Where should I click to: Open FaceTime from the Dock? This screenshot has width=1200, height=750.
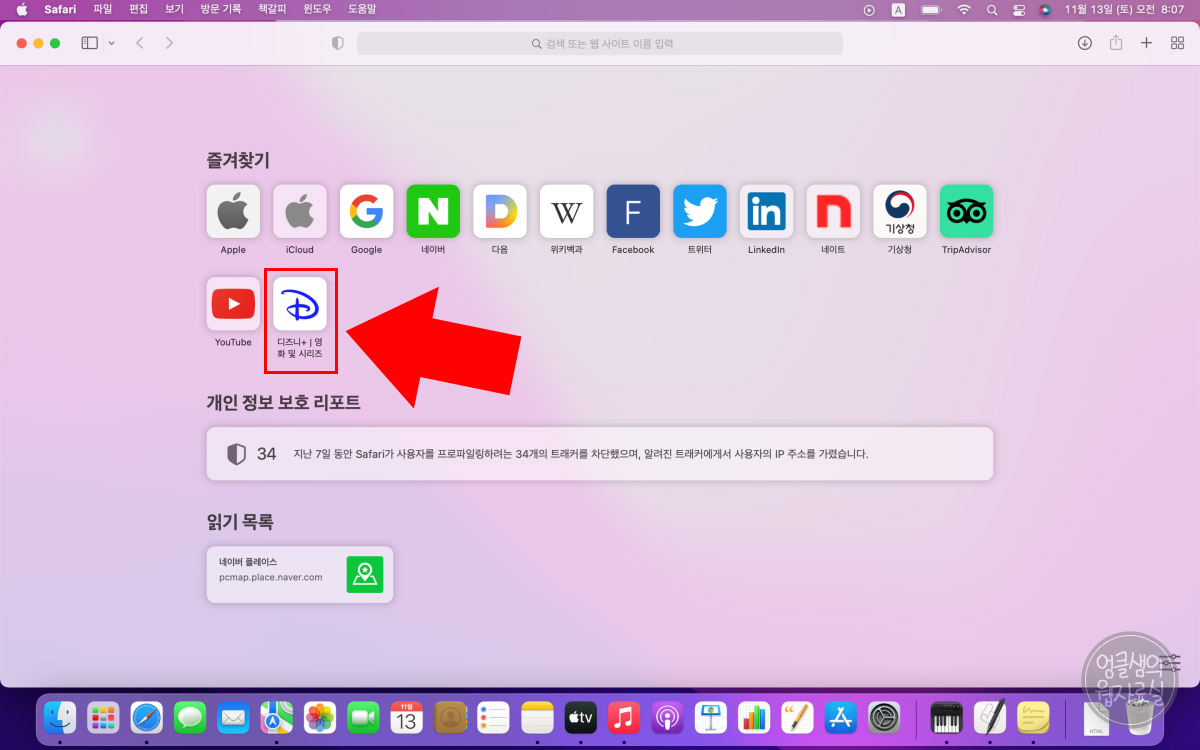(x=363, y=717)
